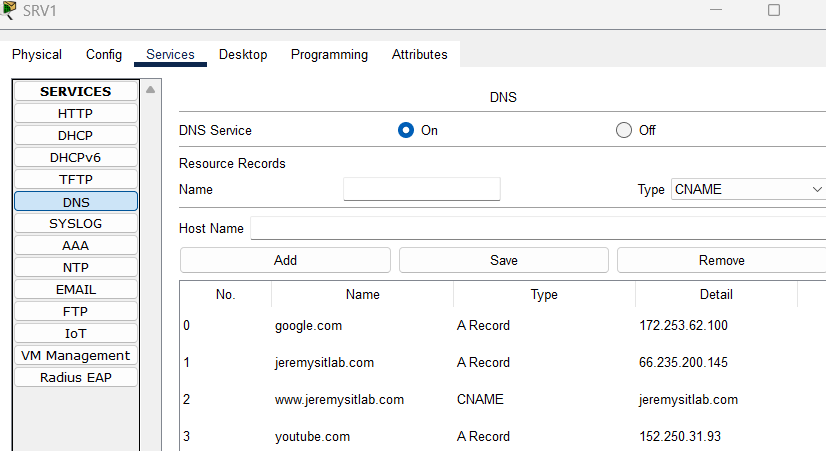Open the SYSLOG service
The width and height of the screenshot is (826, 451).
76,223
